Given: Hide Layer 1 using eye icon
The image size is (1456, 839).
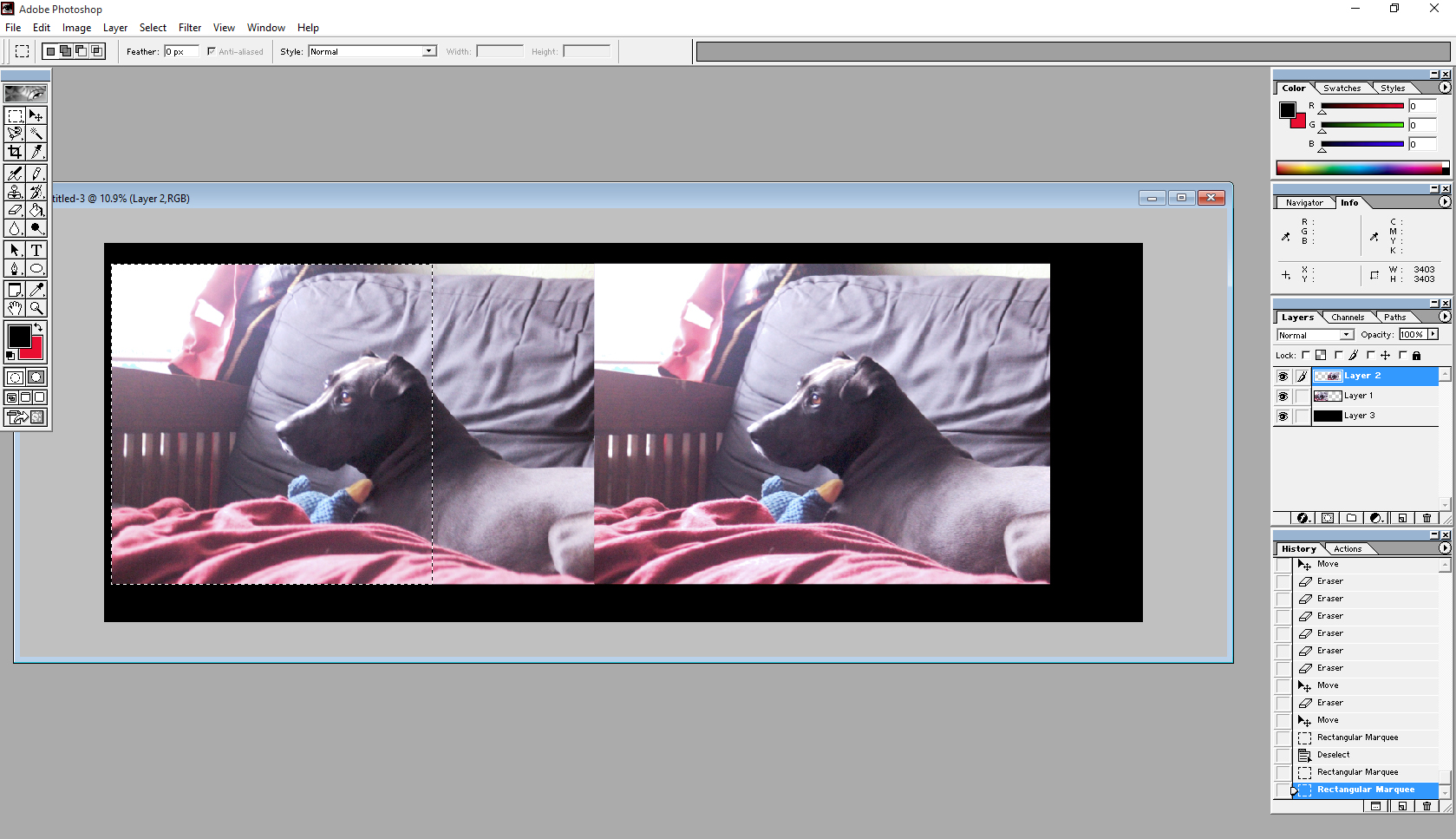Looking at the screenshot, I should pyautogui.click(x=1283, y=397).
